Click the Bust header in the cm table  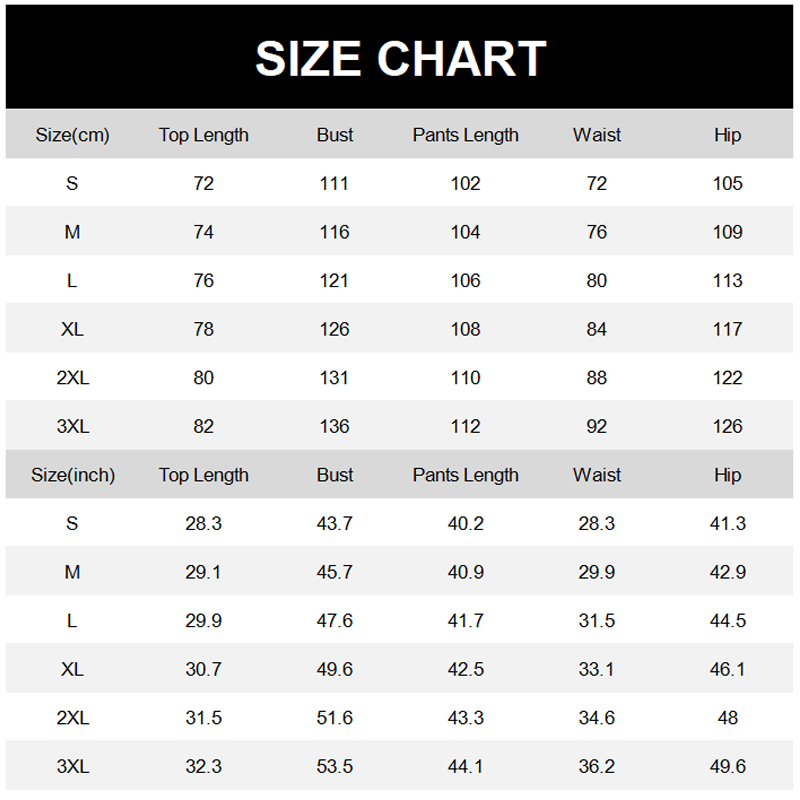coord(335,135)
